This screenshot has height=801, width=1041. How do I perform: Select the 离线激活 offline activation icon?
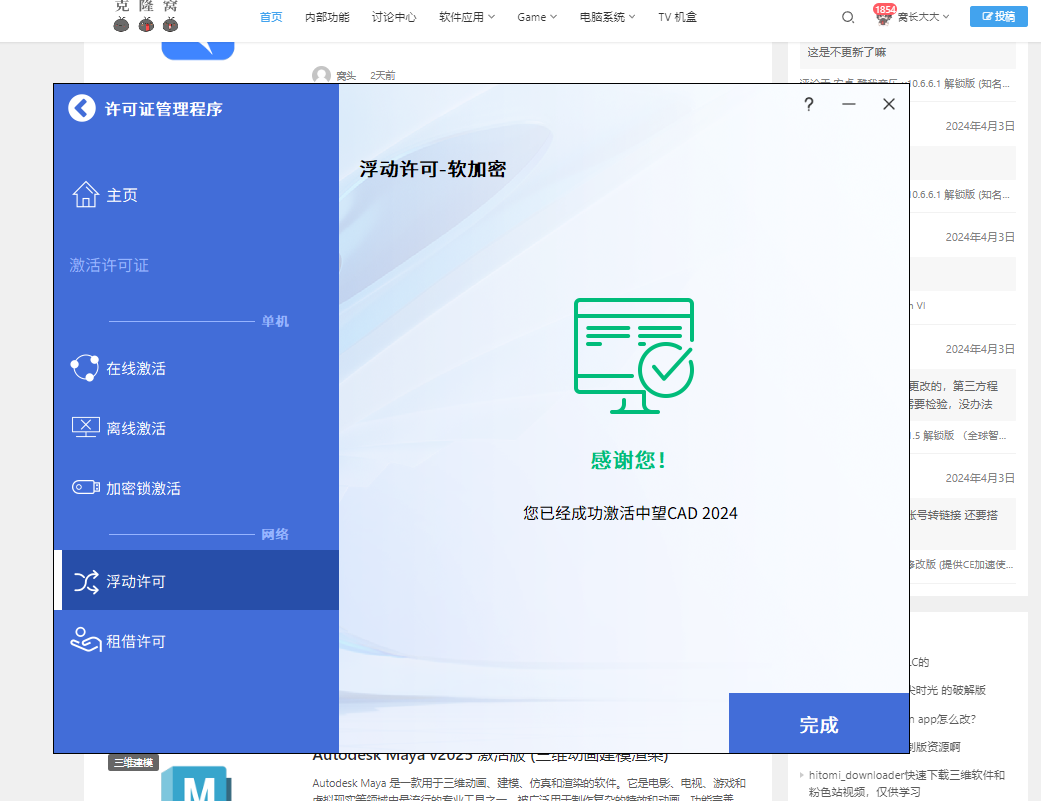86,427
